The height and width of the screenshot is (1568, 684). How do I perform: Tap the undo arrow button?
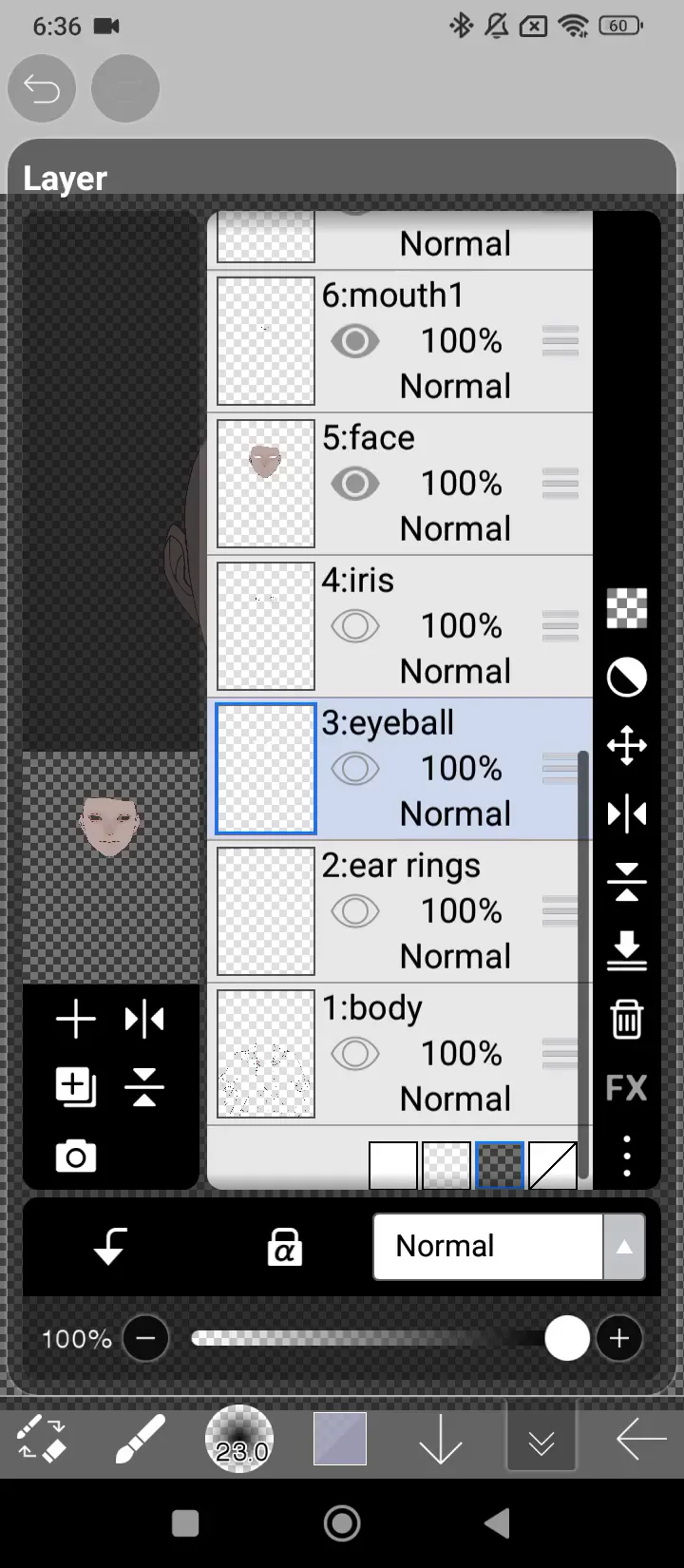coord(42,89)
